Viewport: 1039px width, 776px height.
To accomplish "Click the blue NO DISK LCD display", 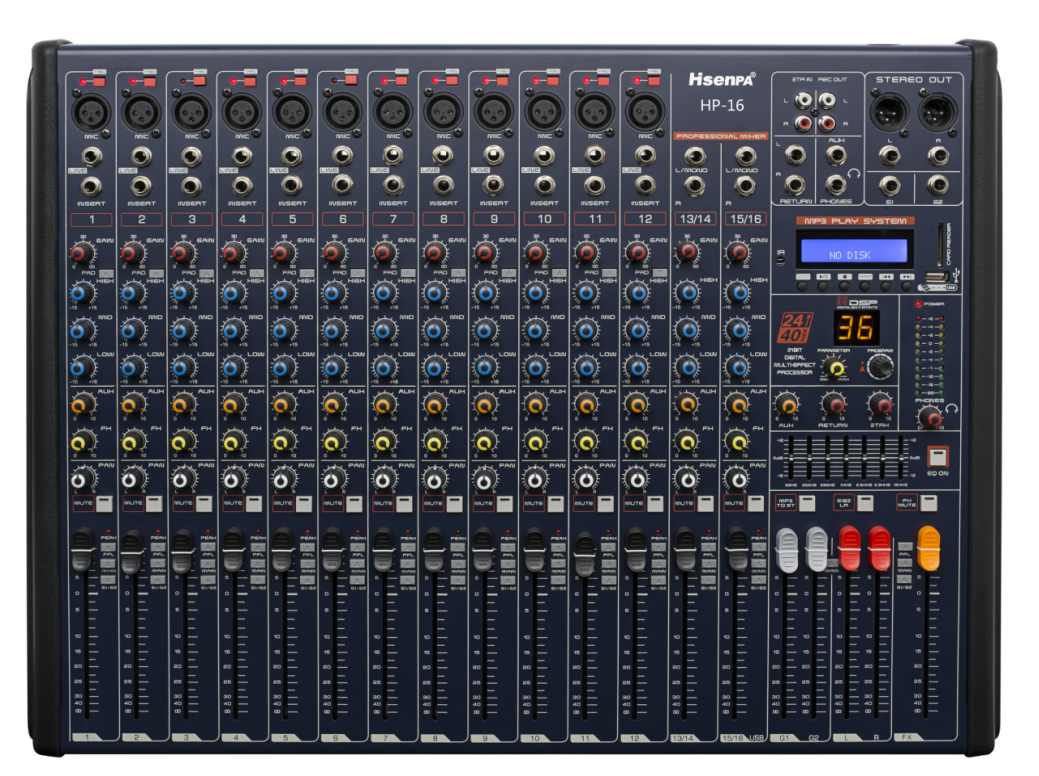I will point(848,254).
